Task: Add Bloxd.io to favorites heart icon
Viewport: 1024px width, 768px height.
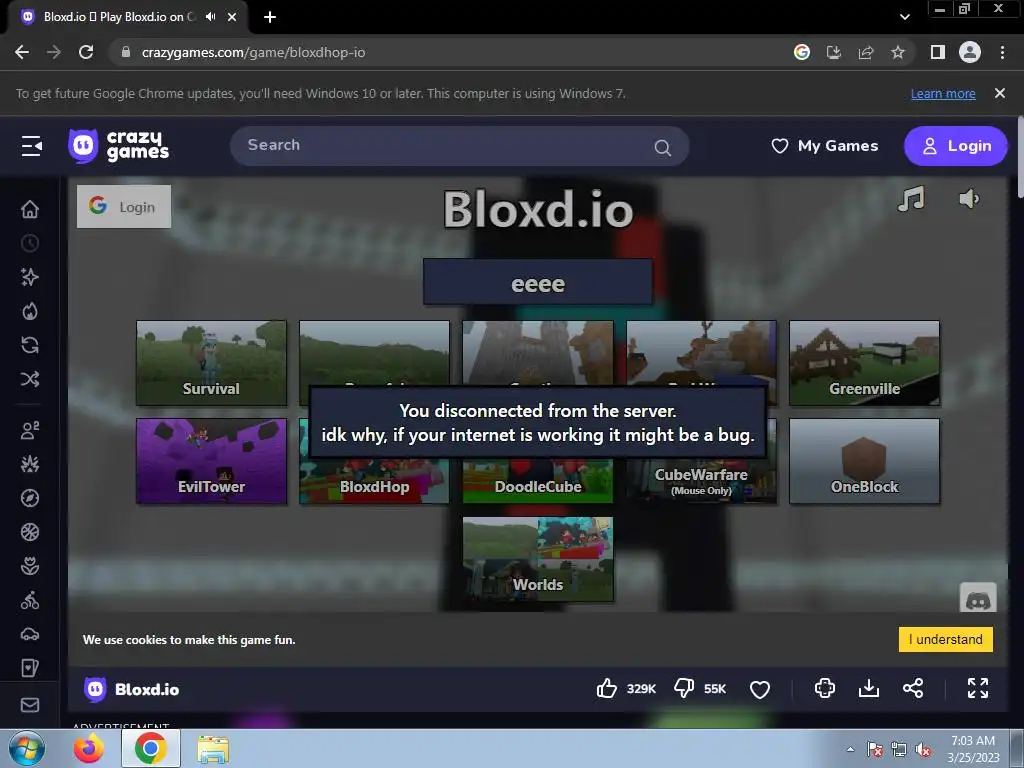Action: (760, 689)
